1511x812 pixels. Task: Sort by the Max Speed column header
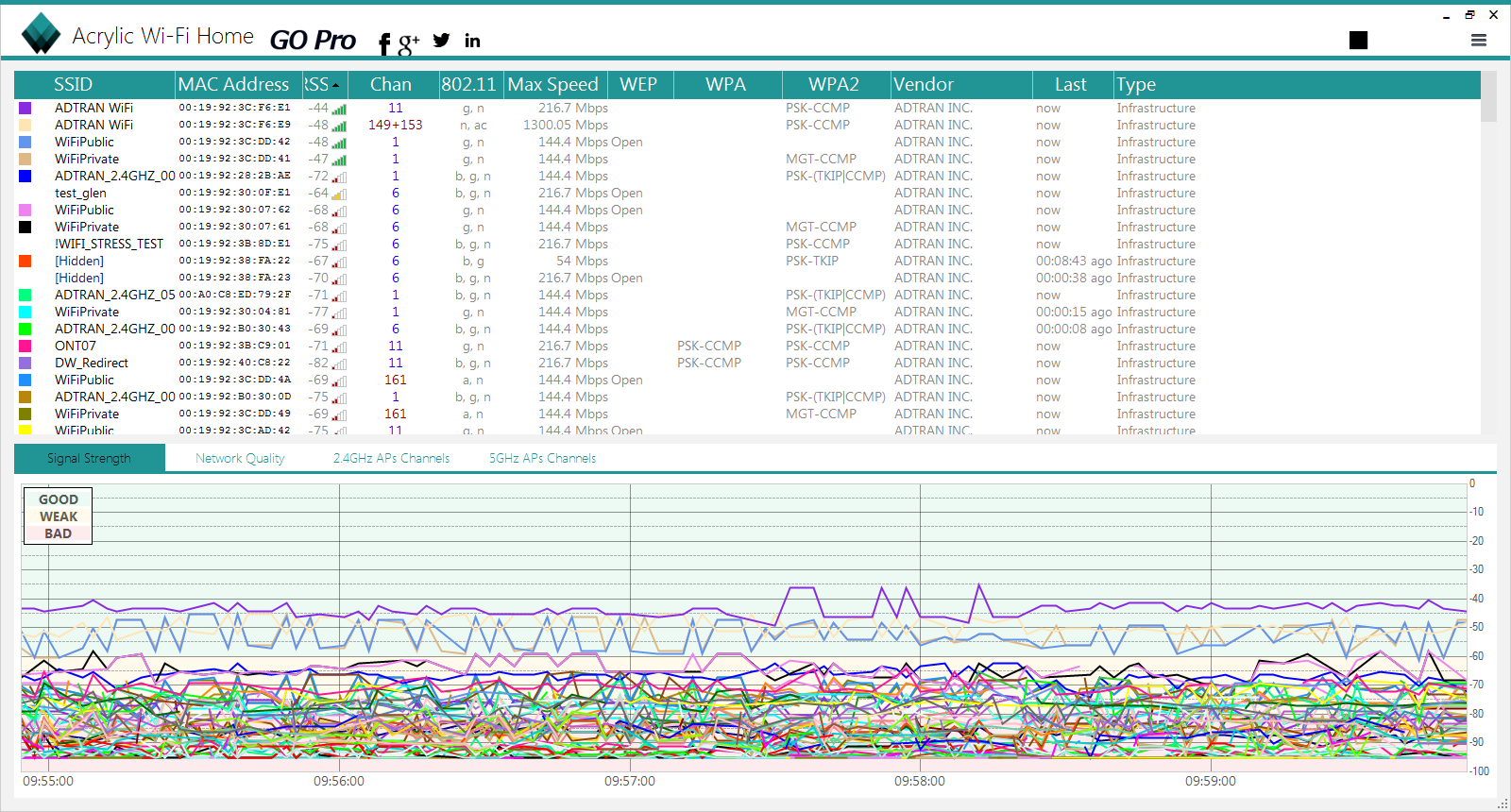coord(554,85)
